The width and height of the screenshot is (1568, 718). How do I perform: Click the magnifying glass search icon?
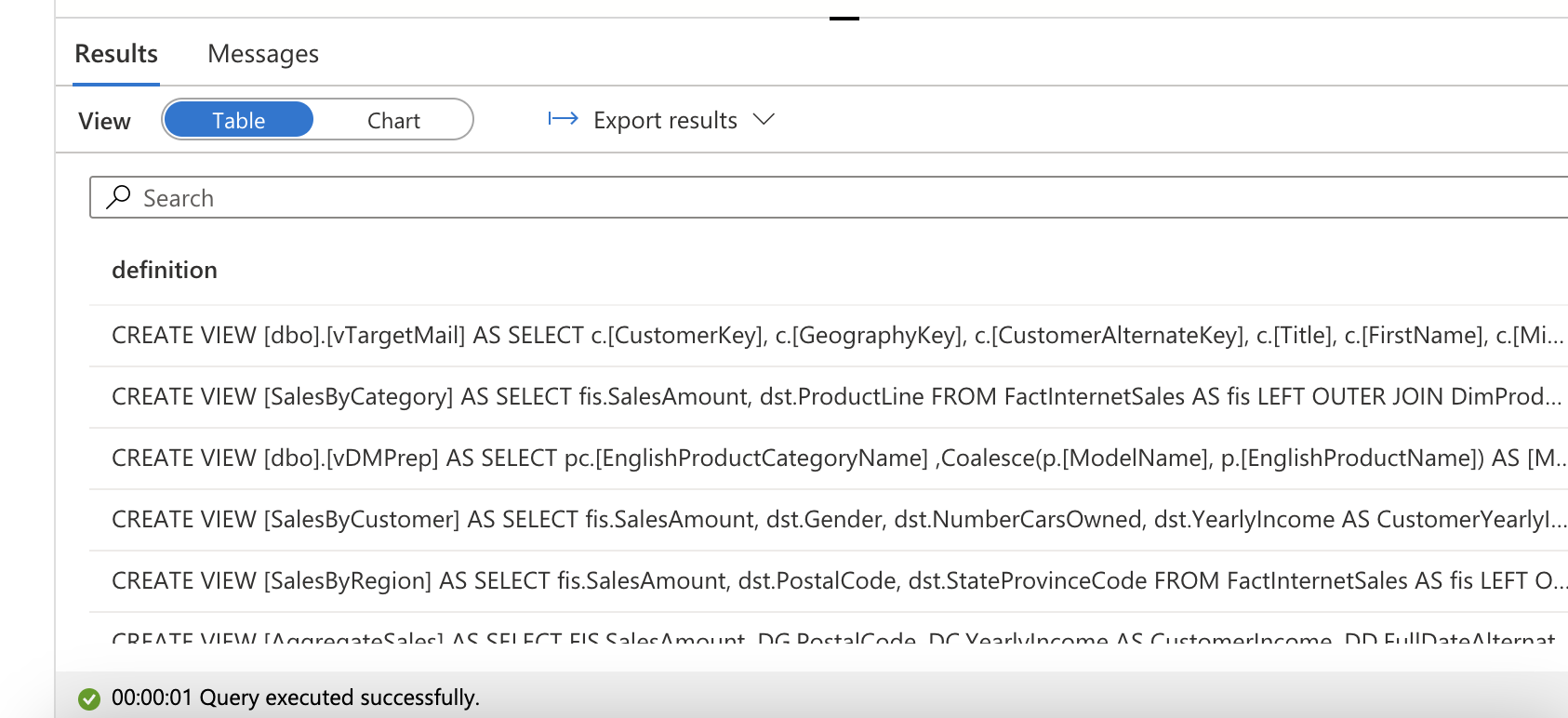click(118, 197)
